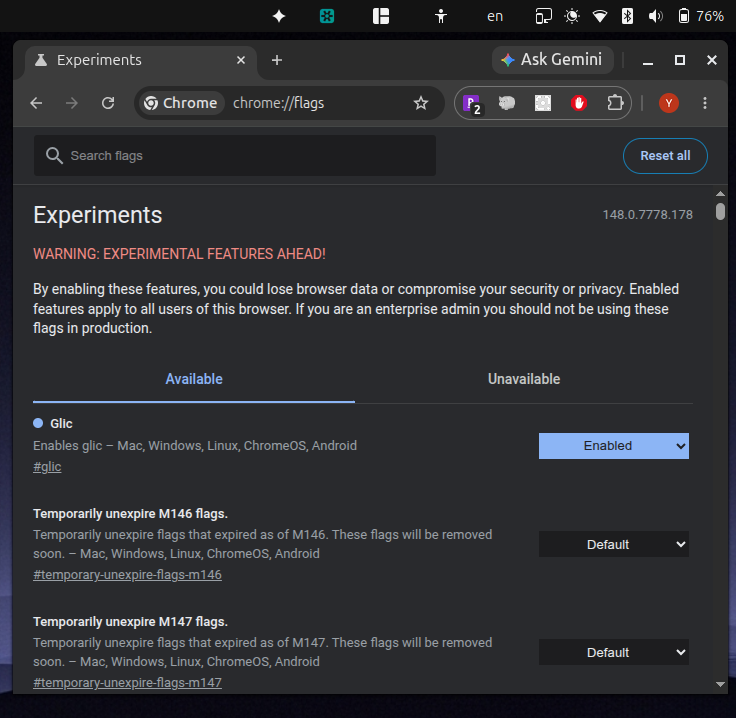The image size is (736, 718).
Task: Click the Temporarily unexpire M146 flags title
Action: pyautogui.click(x=130, y=514)
